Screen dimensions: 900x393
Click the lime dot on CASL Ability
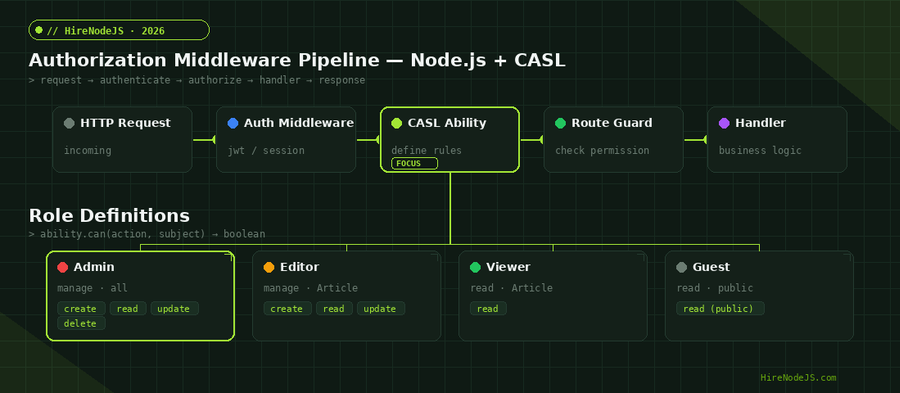point(397,123)
